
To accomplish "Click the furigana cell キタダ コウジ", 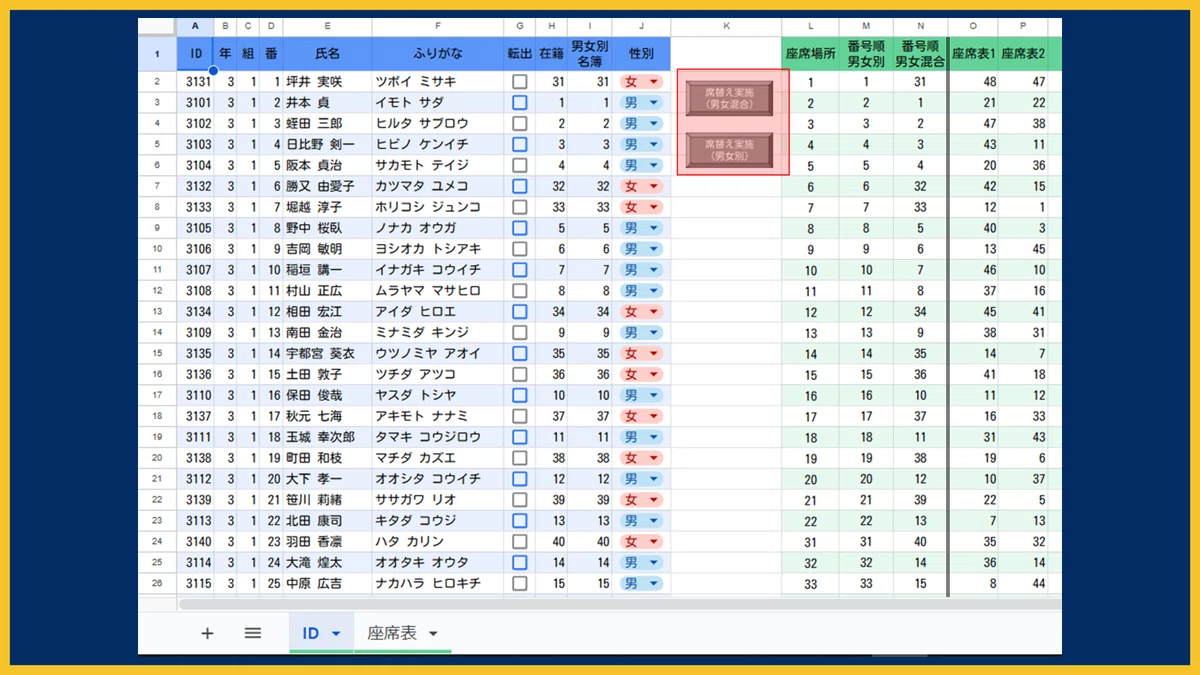I will [437, 521].
